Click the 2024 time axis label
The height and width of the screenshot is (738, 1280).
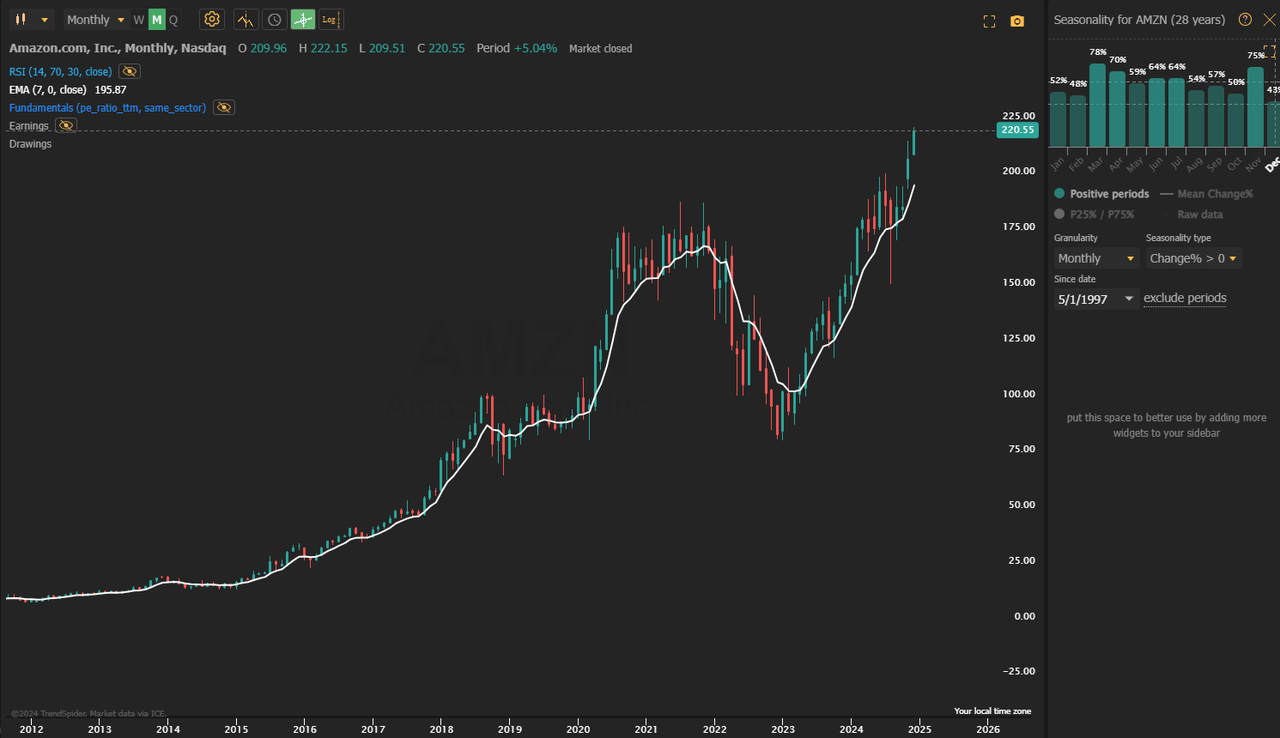851,729
